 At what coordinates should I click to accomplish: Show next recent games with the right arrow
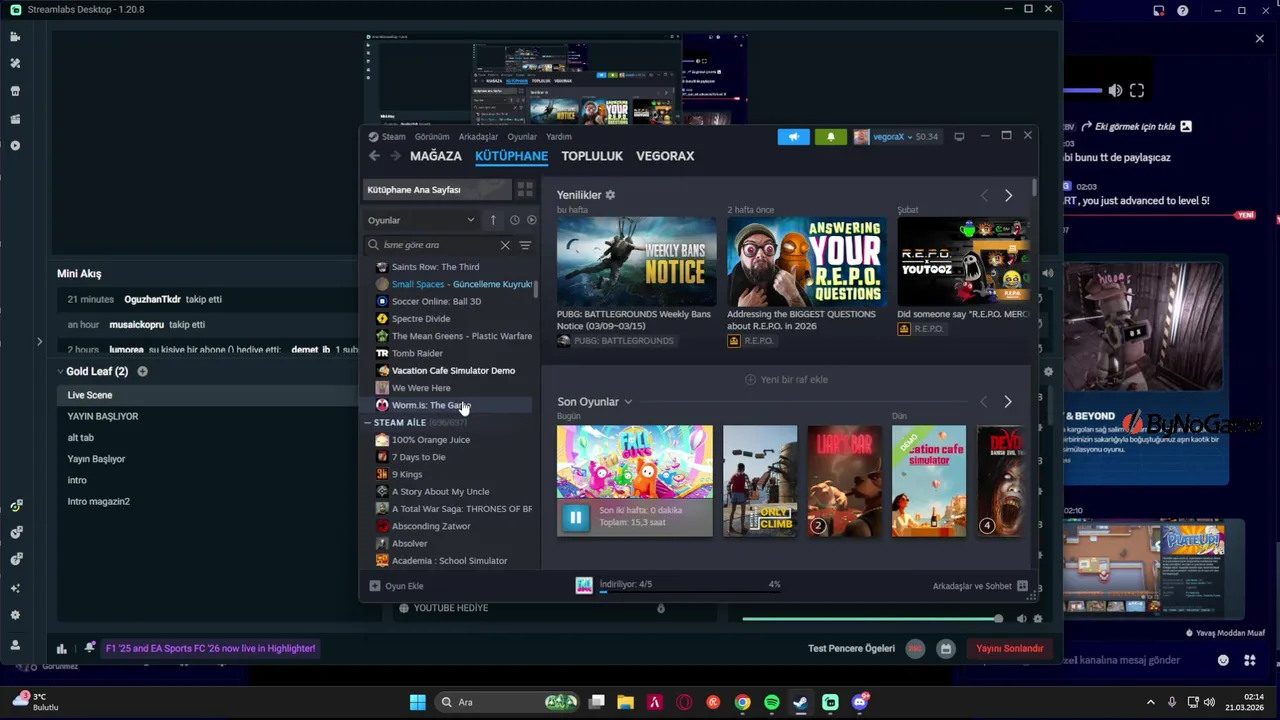(x=1008, y=402)
